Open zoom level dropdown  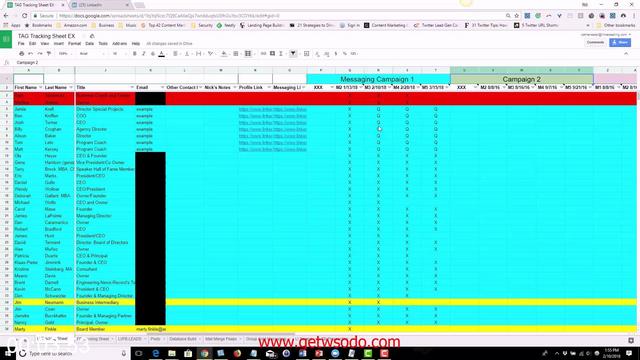click(x=64, y=53)
